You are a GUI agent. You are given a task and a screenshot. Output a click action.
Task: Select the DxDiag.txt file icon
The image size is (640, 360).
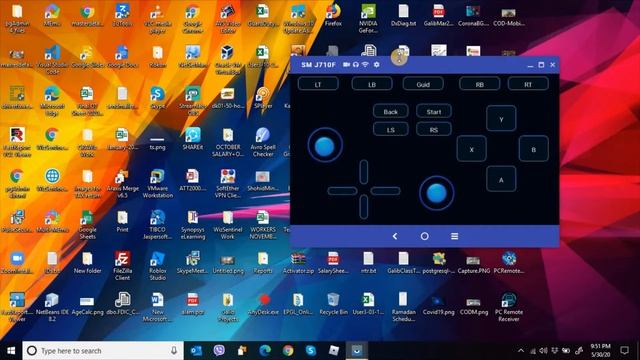pos(403,16)
